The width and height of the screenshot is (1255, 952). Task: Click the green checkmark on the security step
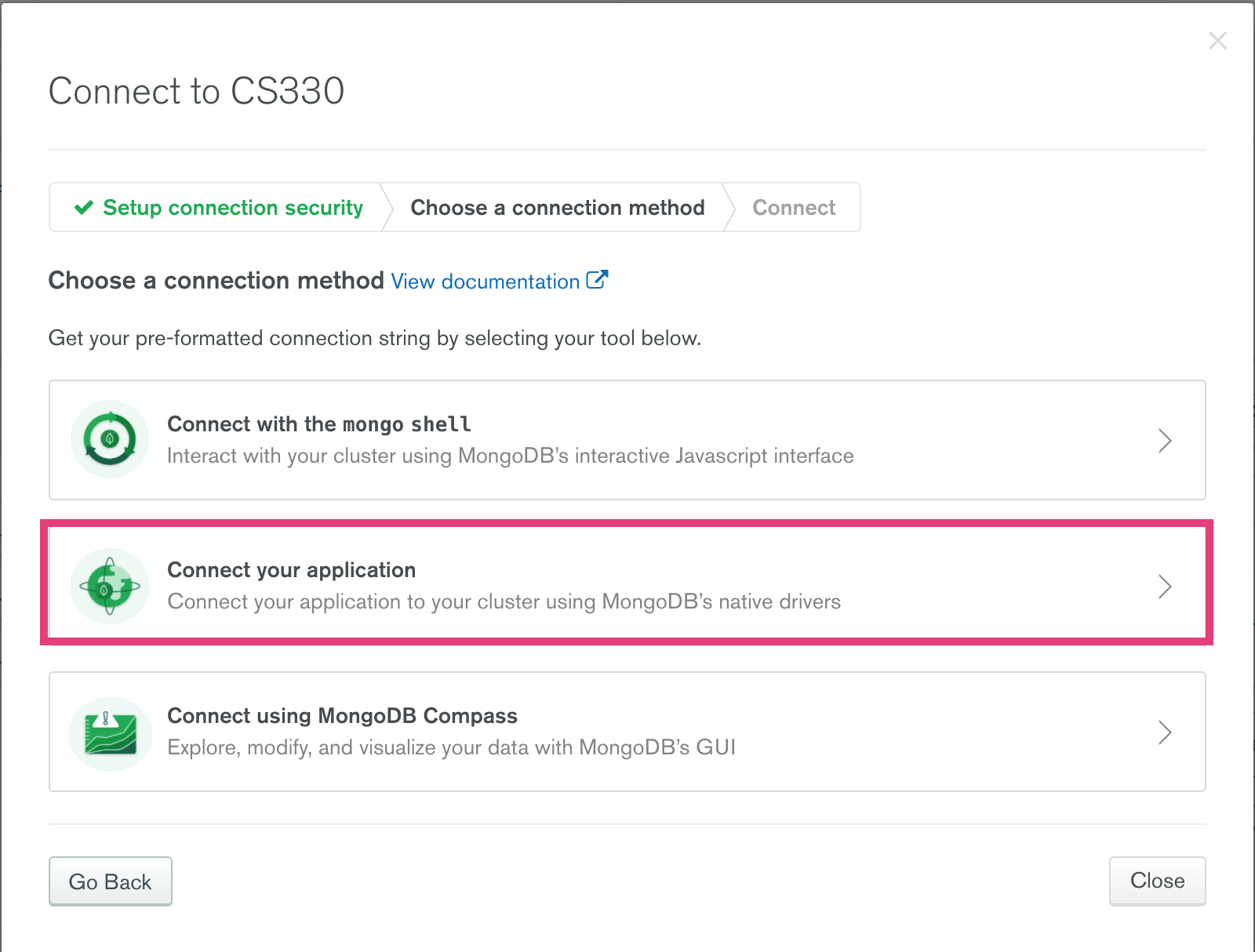coord(84,208)
